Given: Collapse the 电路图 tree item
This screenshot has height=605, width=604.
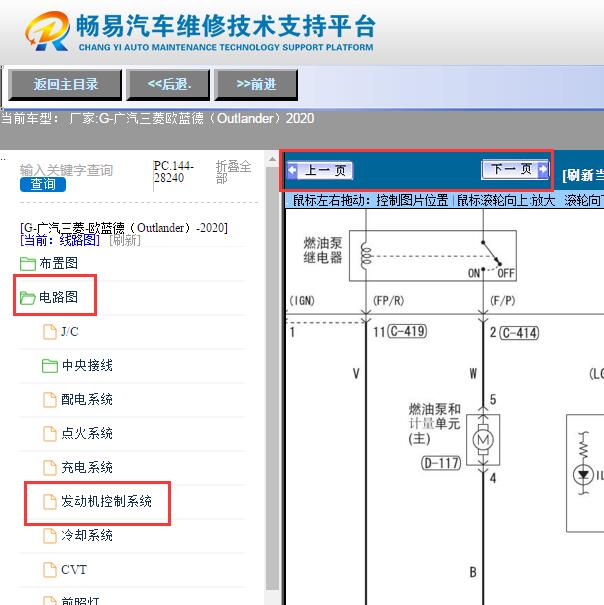Looking at the screenshot, I should [x=58, y=297].
